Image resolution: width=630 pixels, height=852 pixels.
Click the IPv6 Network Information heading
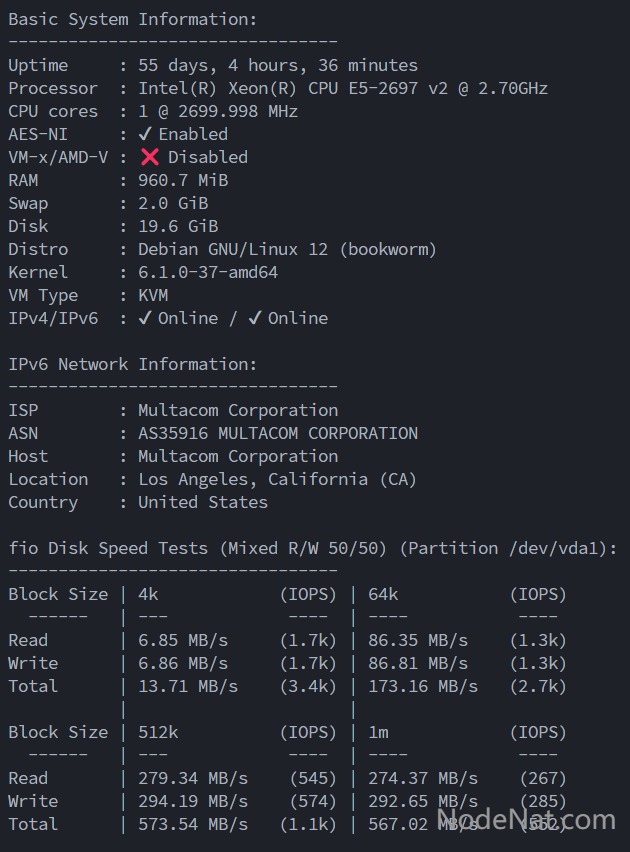coord(132,364)
